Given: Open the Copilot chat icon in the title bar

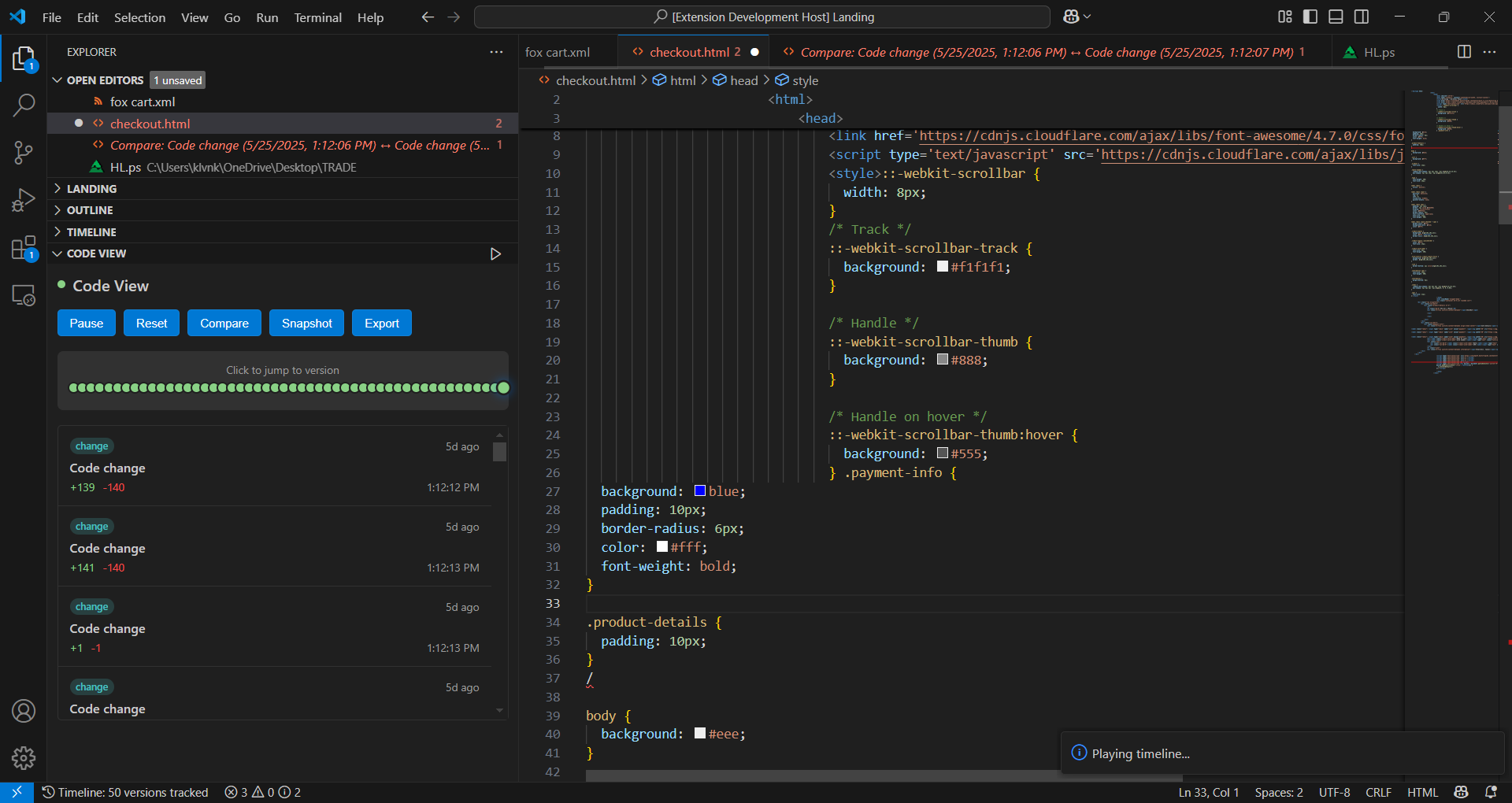Looking at the screenshot, I should 1071,17.
